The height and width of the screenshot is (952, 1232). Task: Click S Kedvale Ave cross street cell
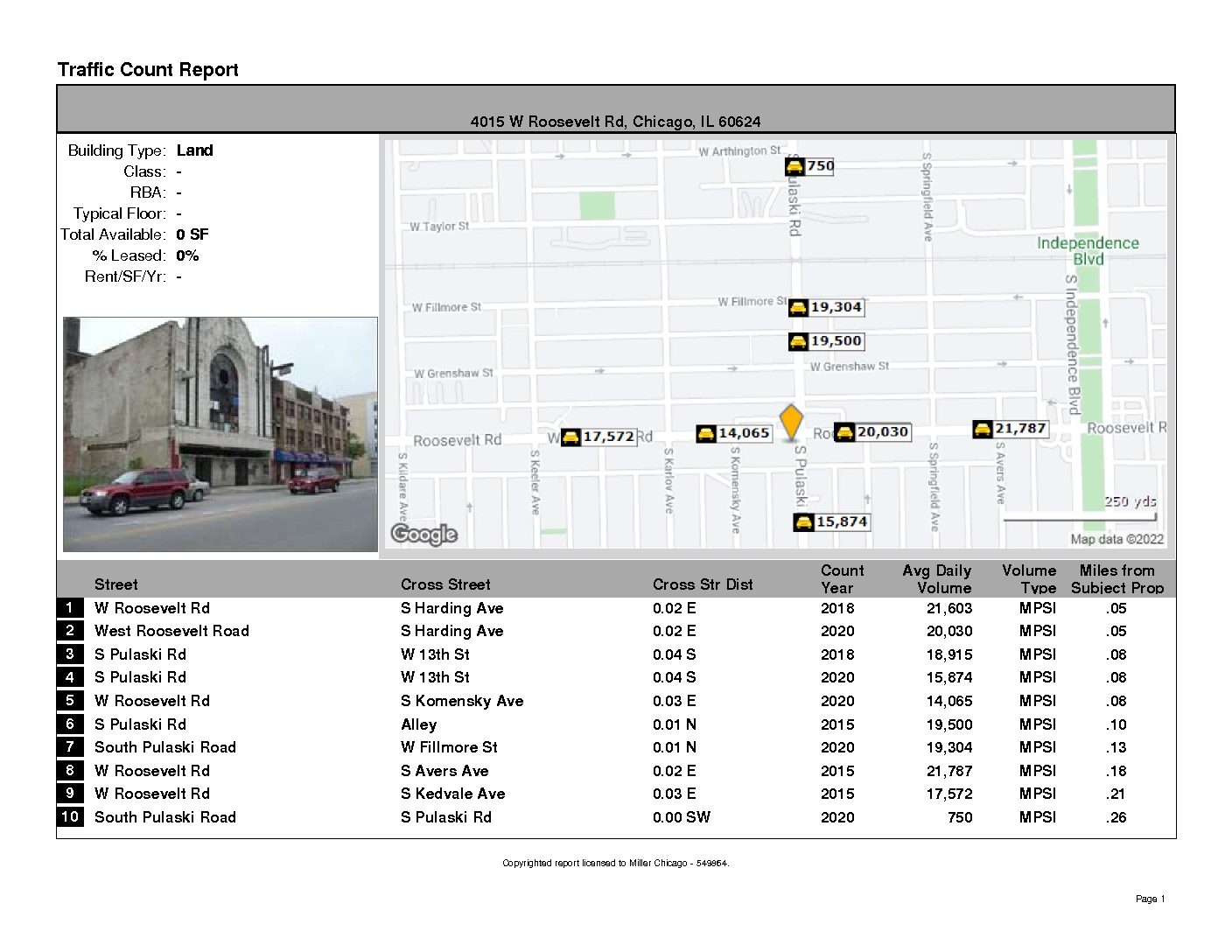(x=452, y=794)
